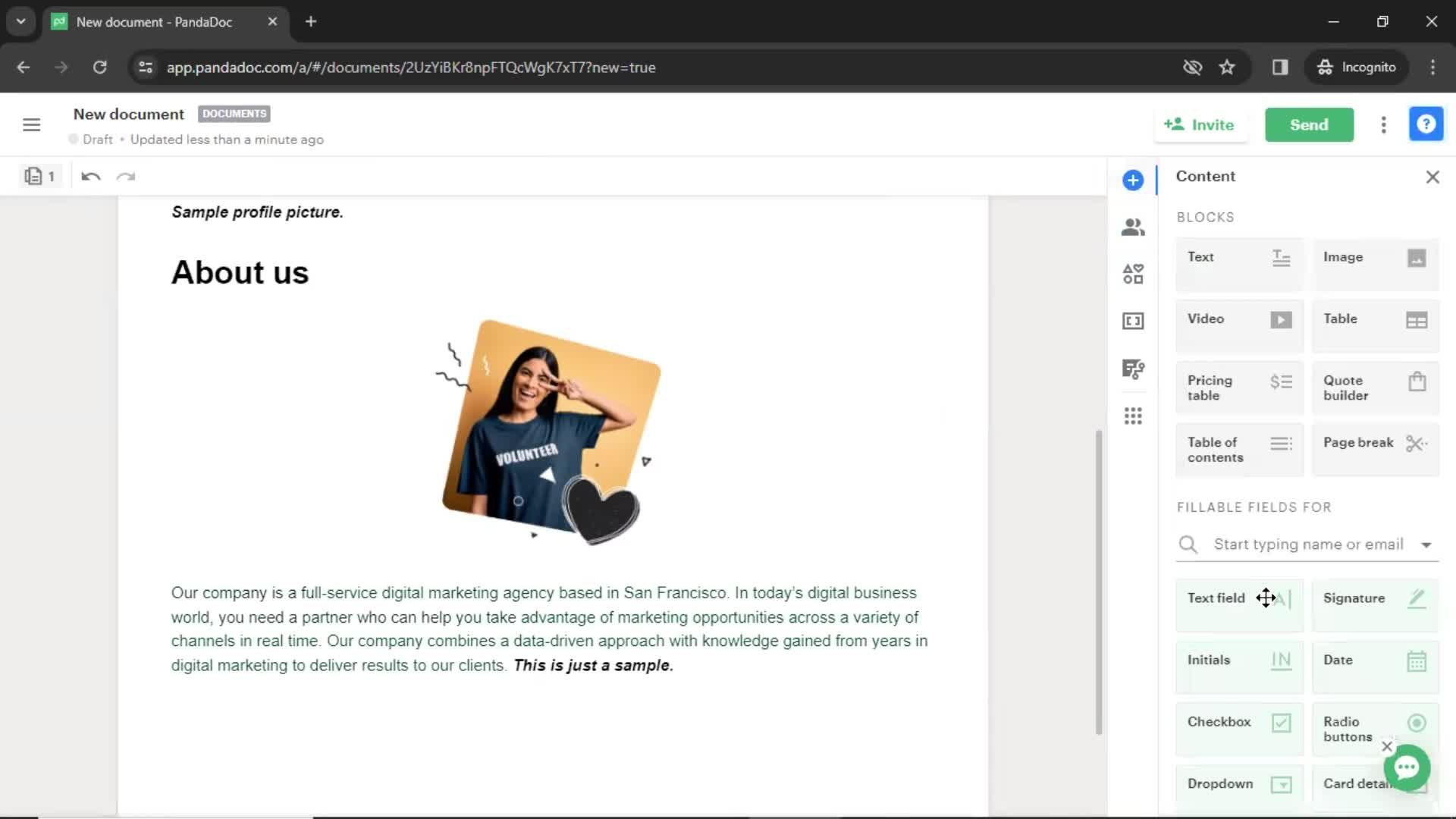Select the Initials fillable field icon
Screen dimensions: 1456x819
point(1281,660)
